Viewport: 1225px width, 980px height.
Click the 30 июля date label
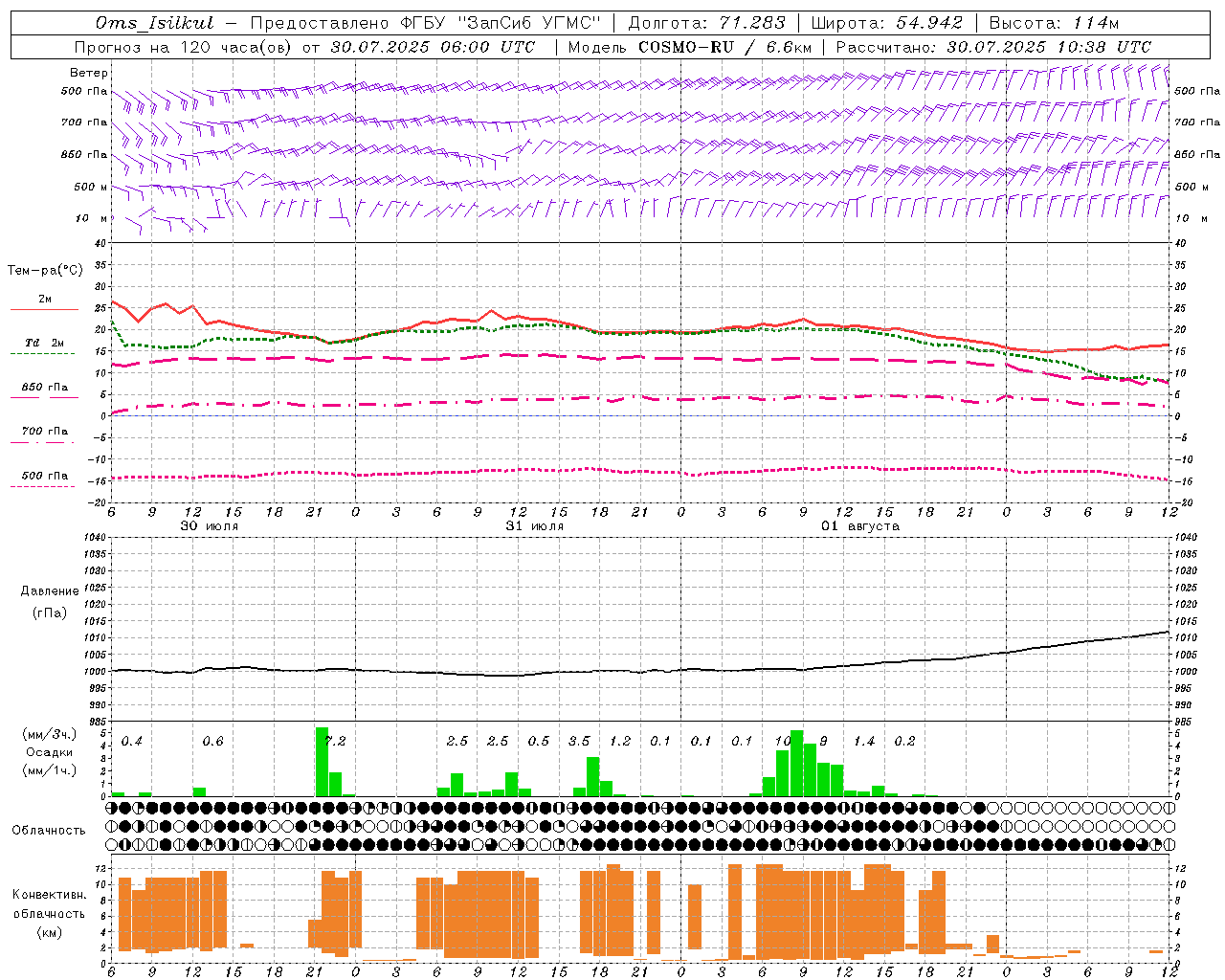pos(210,526)
